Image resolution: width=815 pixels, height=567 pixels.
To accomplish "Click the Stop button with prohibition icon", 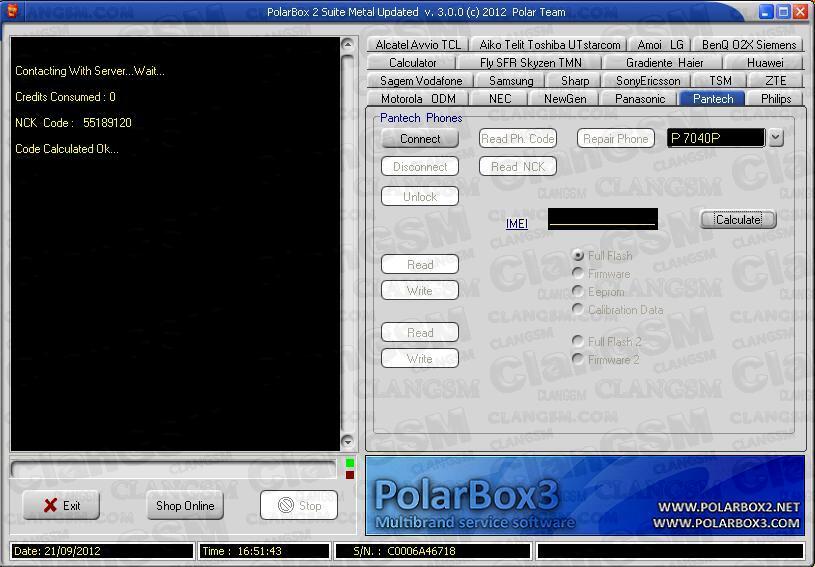I will tap(299, 505).
